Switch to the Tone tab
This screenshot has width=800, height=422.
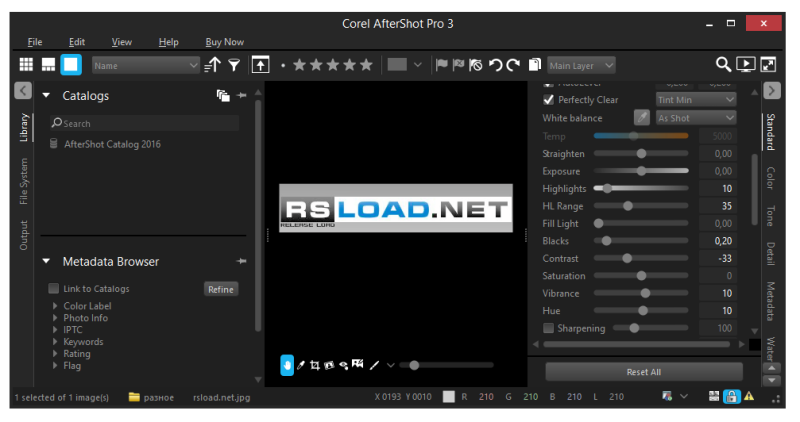770,216
